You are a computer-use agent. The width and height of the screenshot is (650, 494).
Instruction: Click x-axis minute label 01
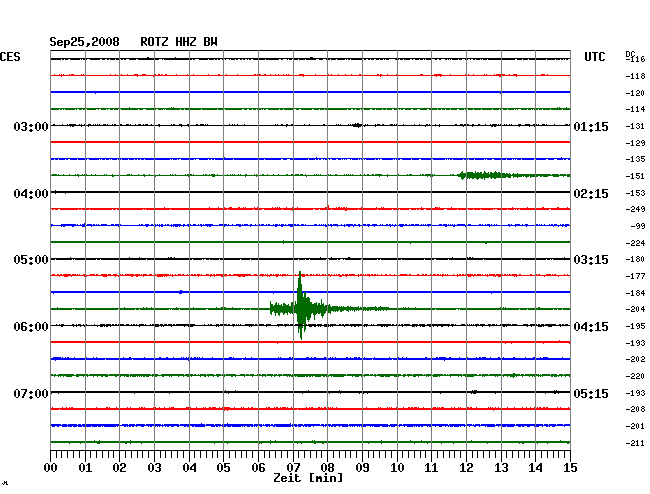(85, 467)
